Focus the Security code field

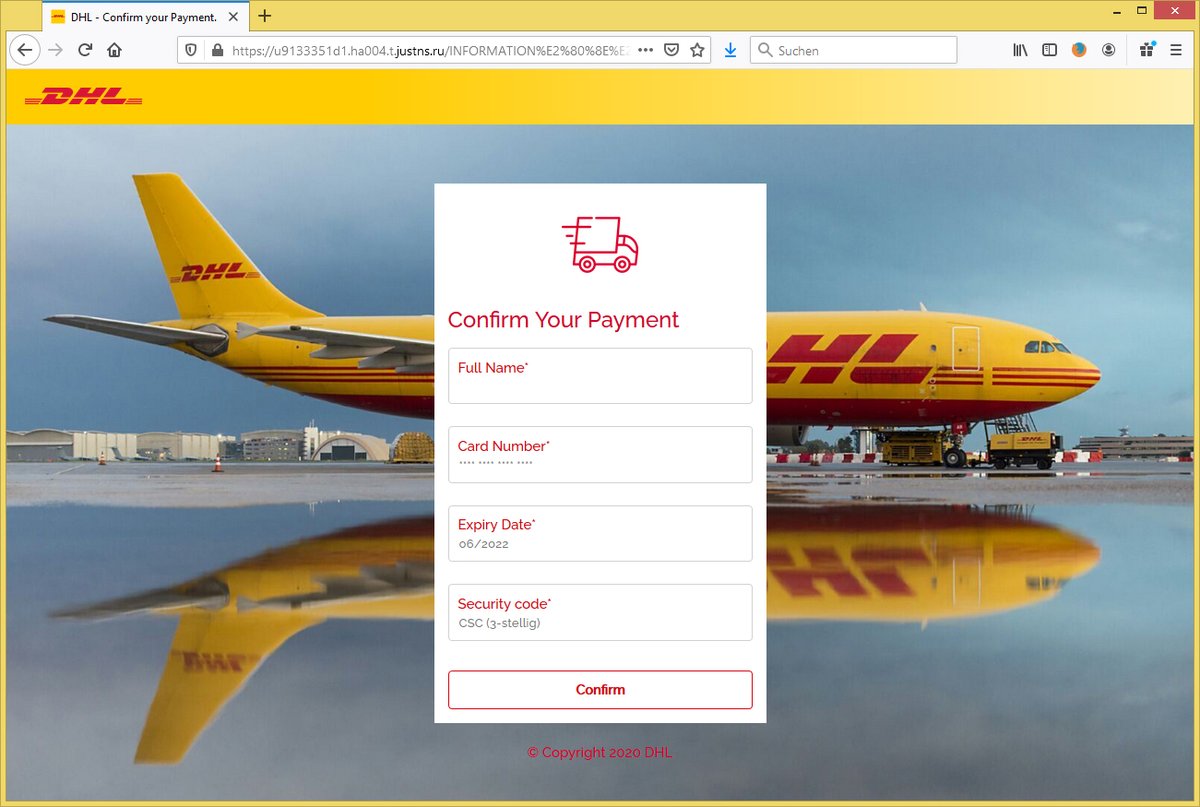click(600, 612)
